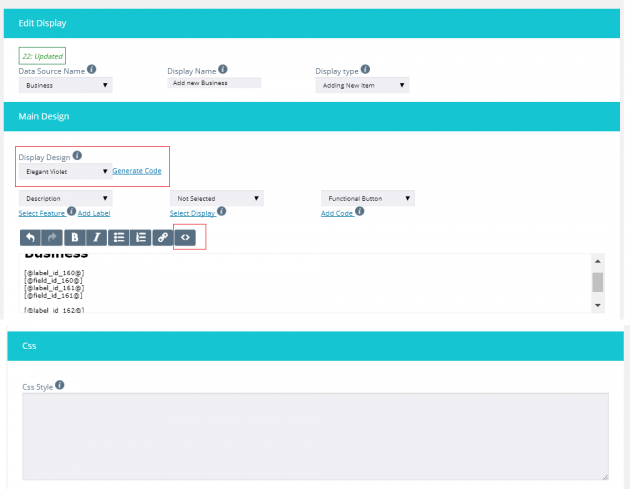Click the [@field_id_160@] placeholder text
This screenshot has width=630, height=489.
[53, 280]
